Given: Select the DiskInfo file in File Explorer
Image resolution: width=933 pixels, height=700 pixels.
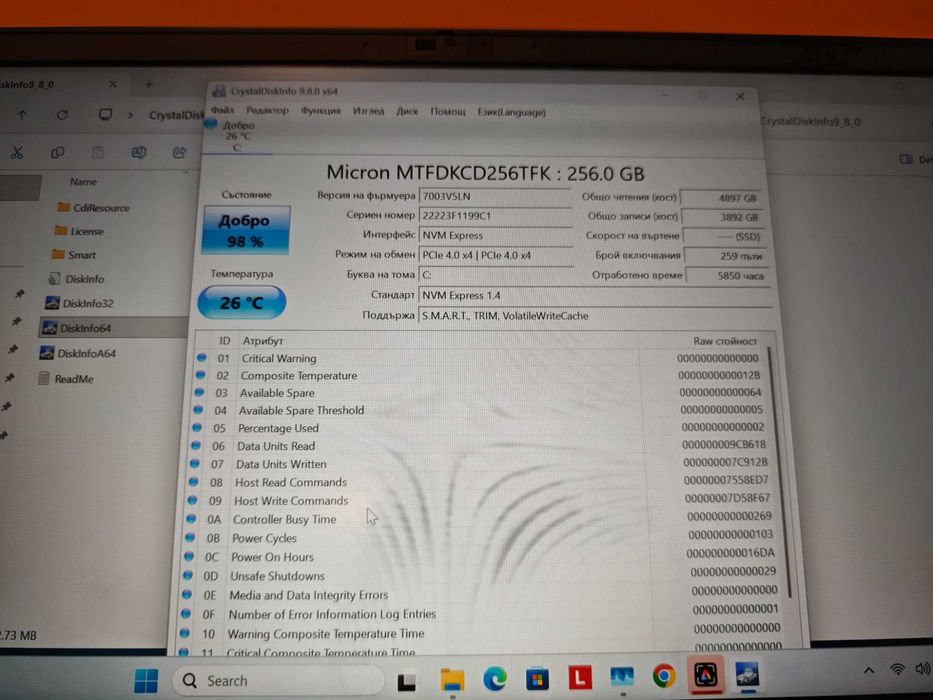Looking at the screenshot, I should [x=76, y=279].
